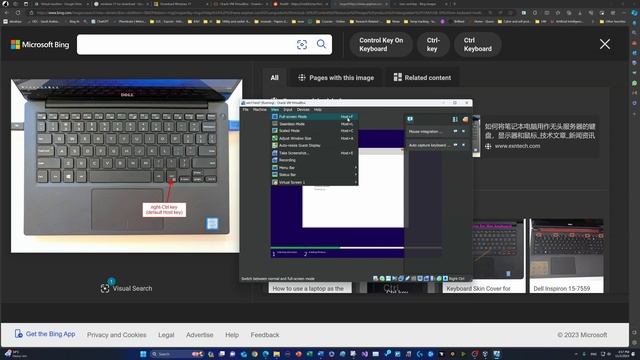Open 'Privacy and Cookies' footer link
The height and width of the screenshot is (360, 640).
point(116,335)
